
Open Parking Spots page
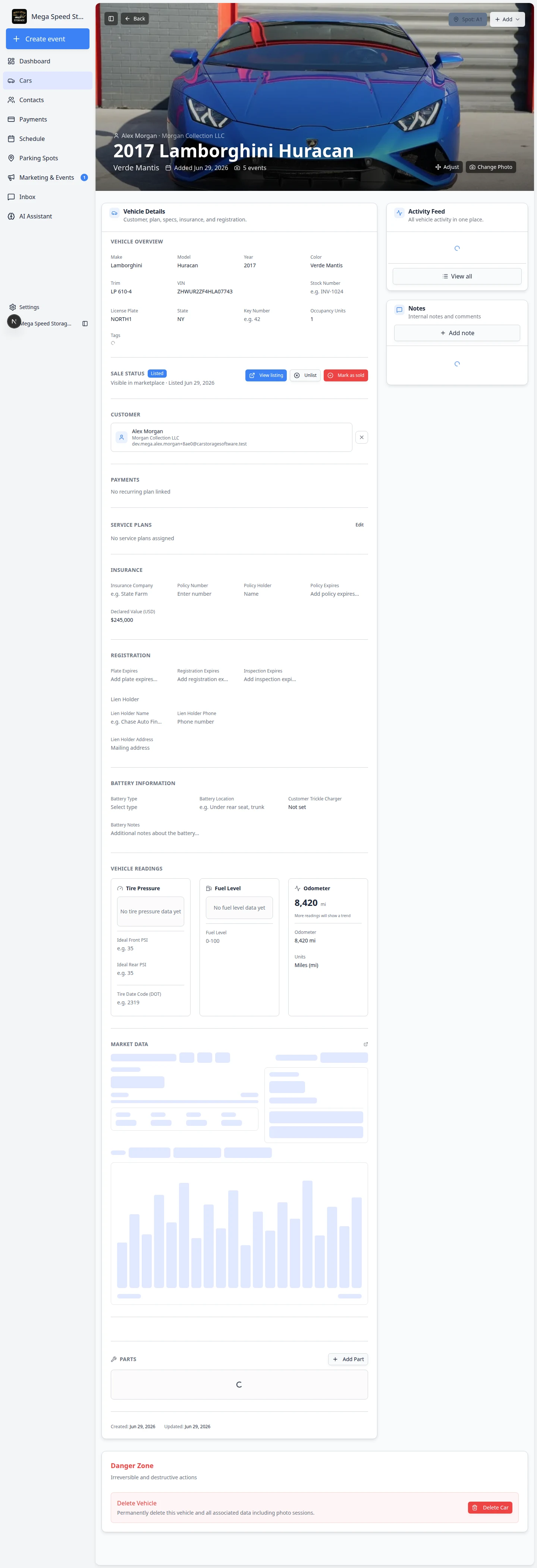pyautogui.click(x=47, y=158)
